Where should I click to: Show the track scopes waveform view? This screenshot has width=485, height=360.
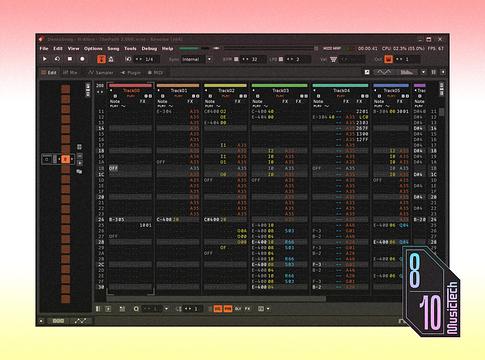tap(384, 72)
